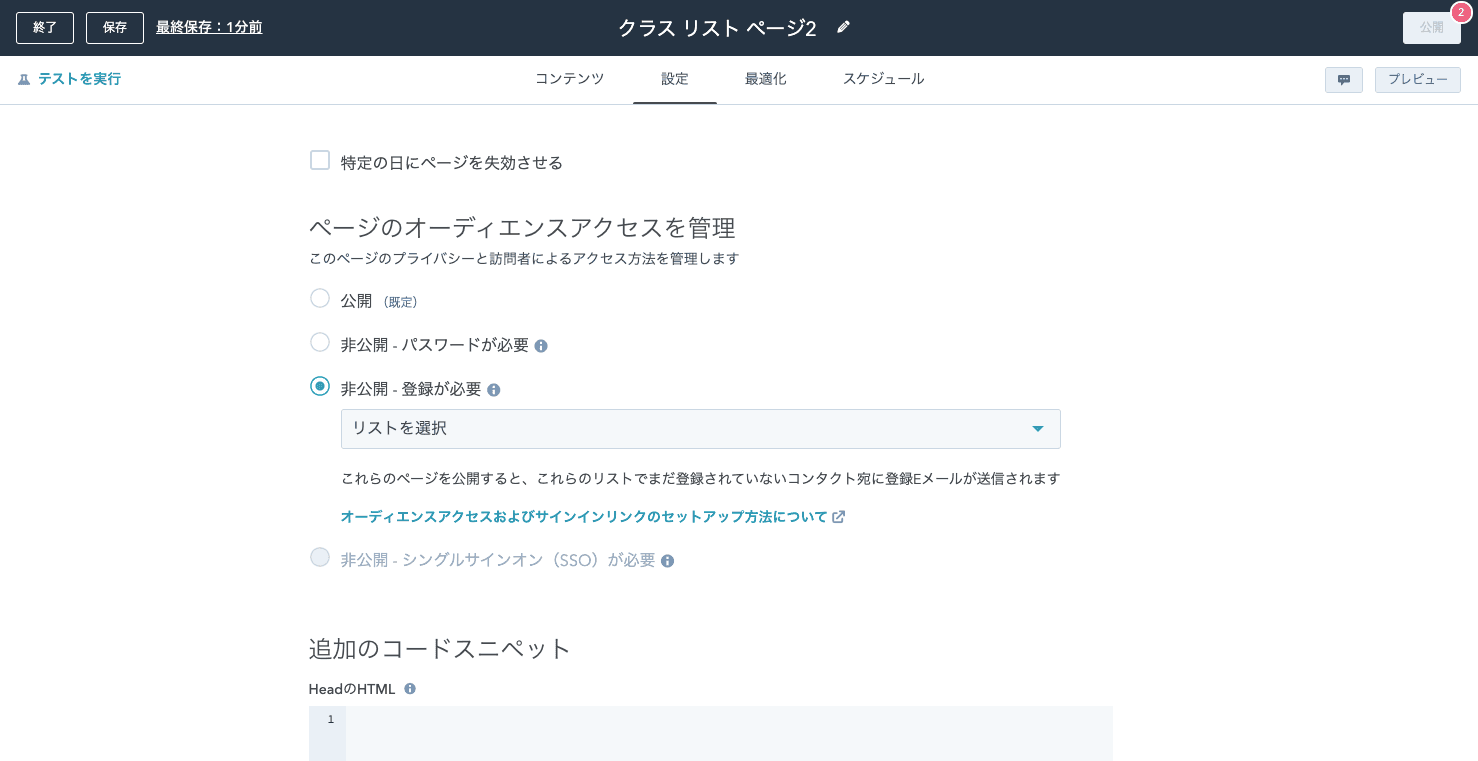Viewport: 1478px width, 761px height.
Task: Enable 特定の日にページを失効させる checkbox
Action: coord(320,160)
